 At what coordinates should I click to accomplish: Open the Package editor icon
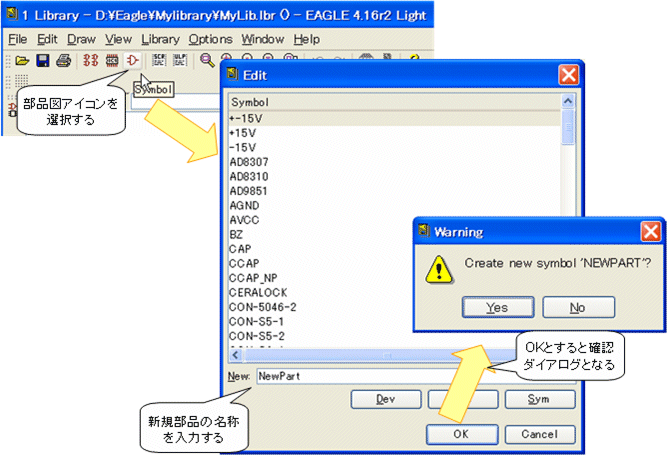point(112,61)
